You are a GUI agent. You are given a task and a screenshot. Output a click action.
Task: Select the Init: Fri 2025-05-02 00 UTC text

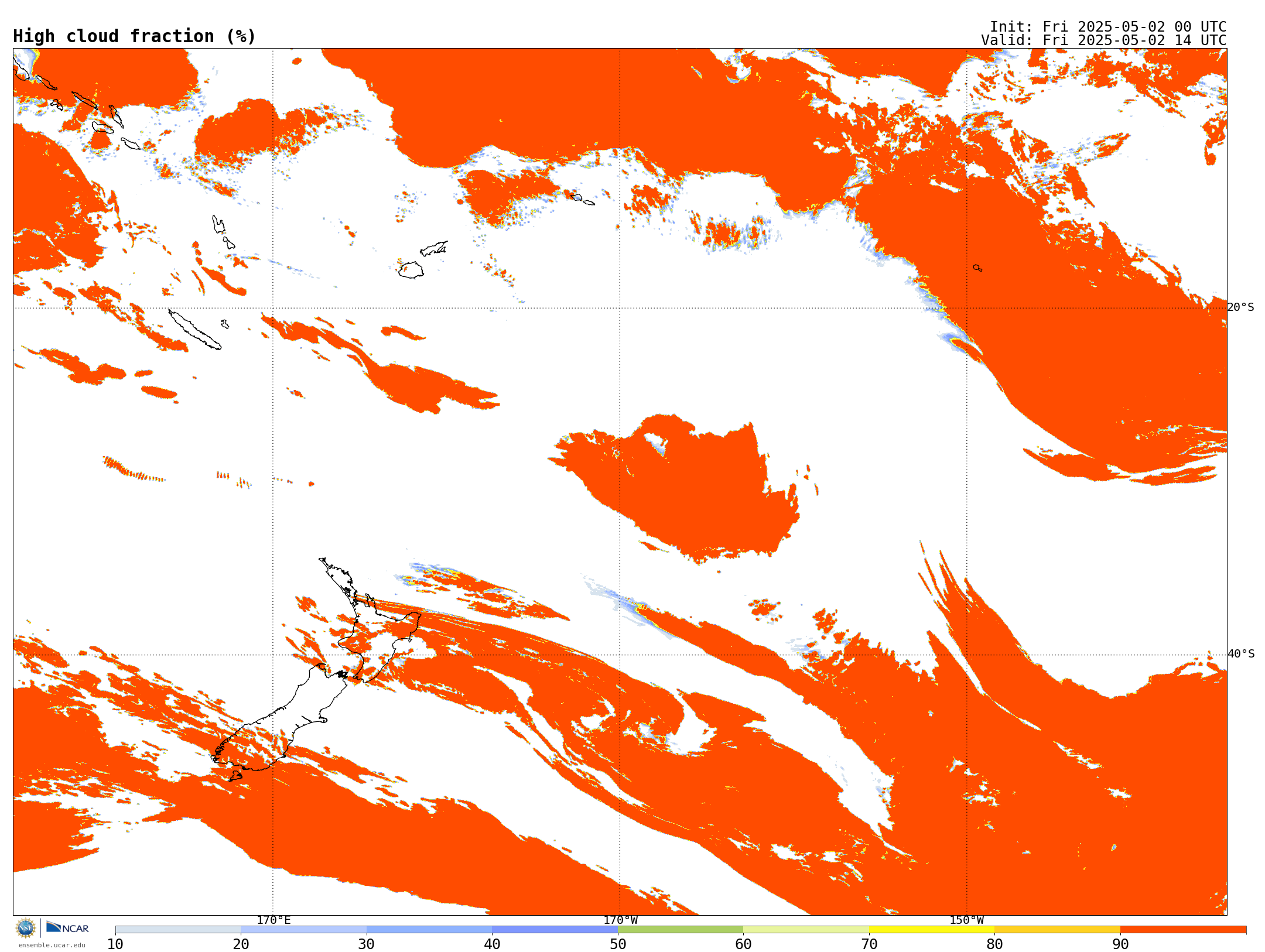click(1108, 27)
